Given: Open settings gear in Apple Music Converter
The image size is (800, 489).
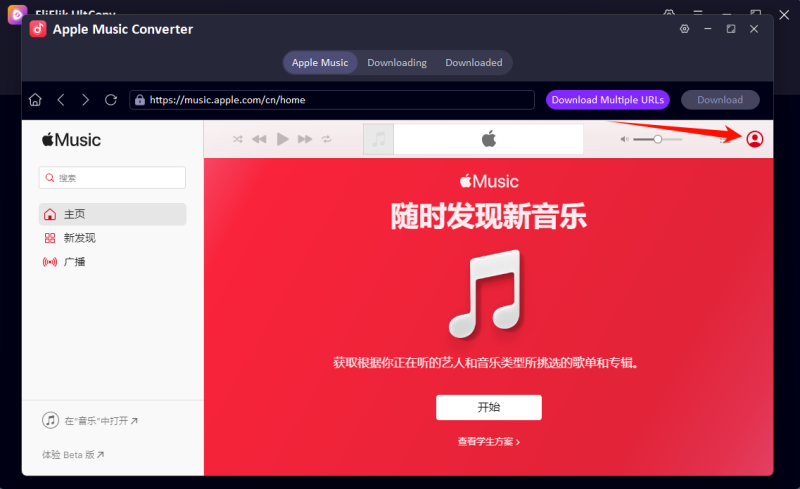Looking at the screenshot, I should (684, 29).
